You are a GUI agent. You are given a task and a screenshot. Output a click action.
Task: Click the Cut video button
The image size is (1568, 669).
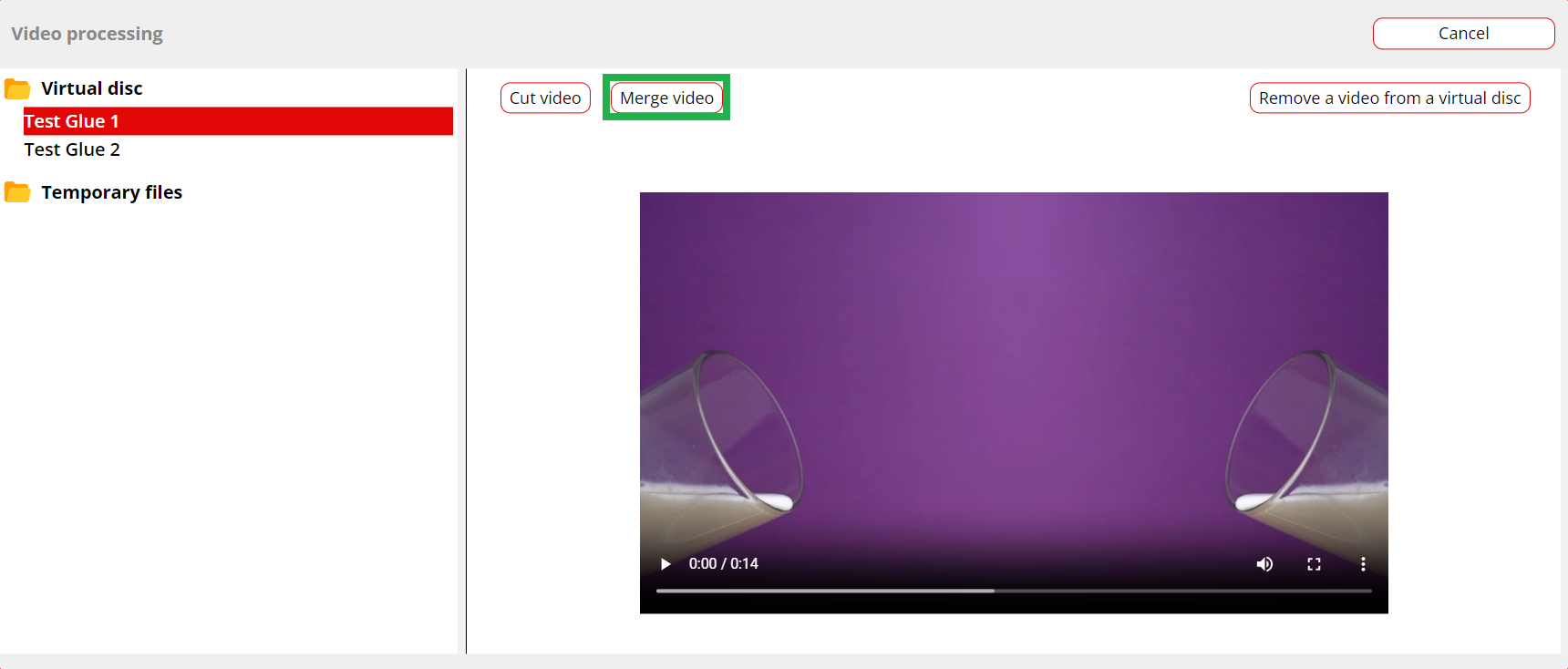point(545,98)
